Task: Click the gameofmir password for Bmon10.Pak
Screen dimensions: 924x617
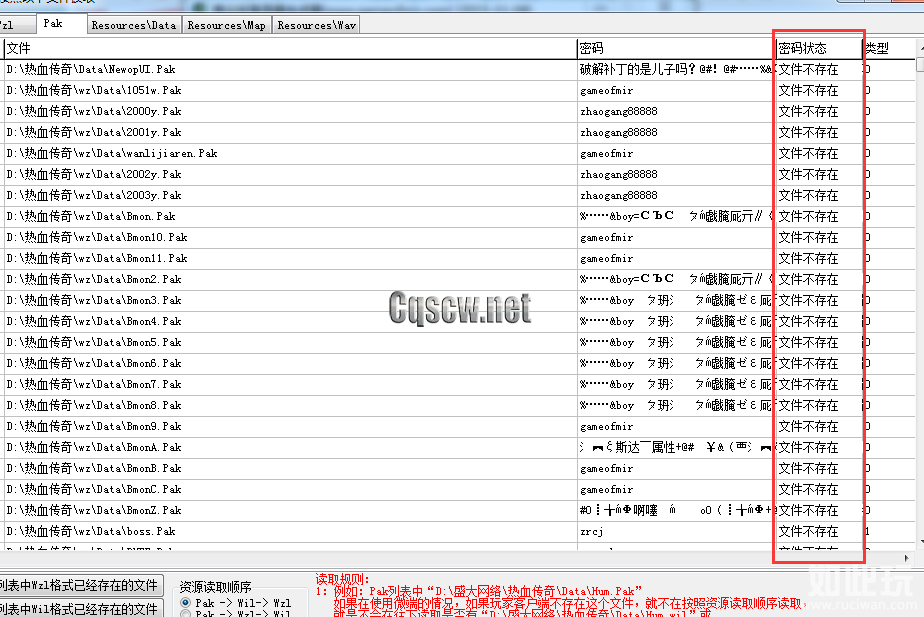Action: [606, 237]
